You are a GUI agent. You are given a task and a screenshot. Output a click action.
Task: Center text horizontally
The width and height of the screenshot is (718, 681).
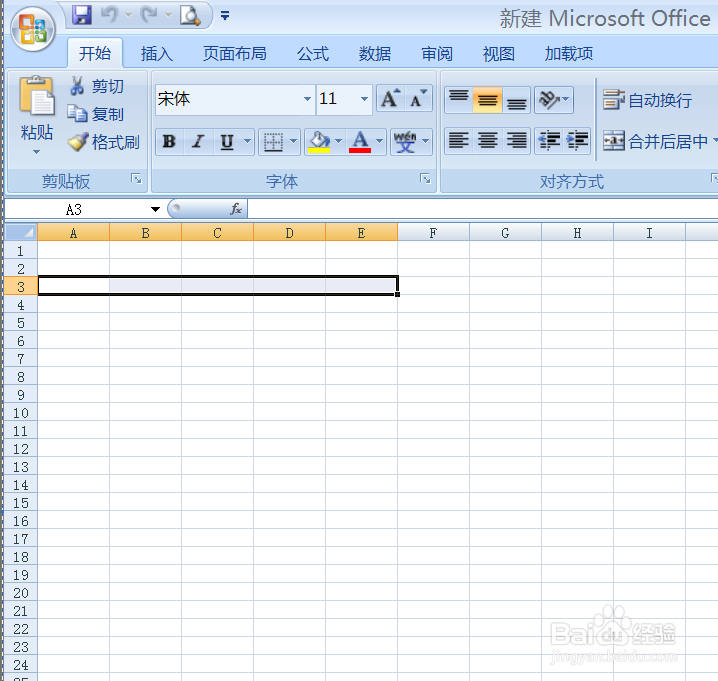(488, 141)
